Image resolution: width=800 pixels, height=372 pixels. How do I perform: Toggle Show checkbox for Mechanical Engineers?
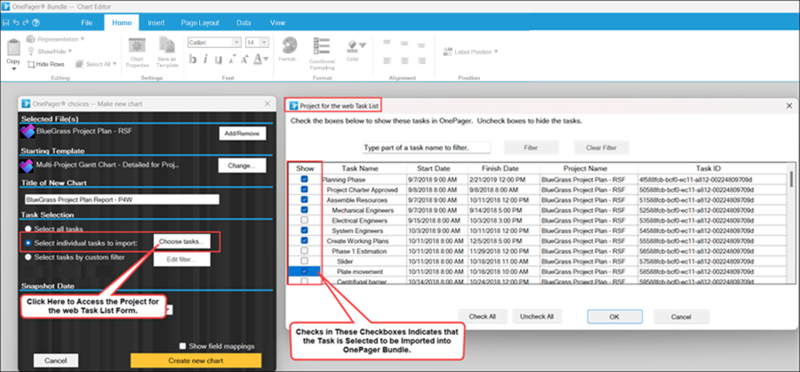pyautogui.click(x=305, y=210)
